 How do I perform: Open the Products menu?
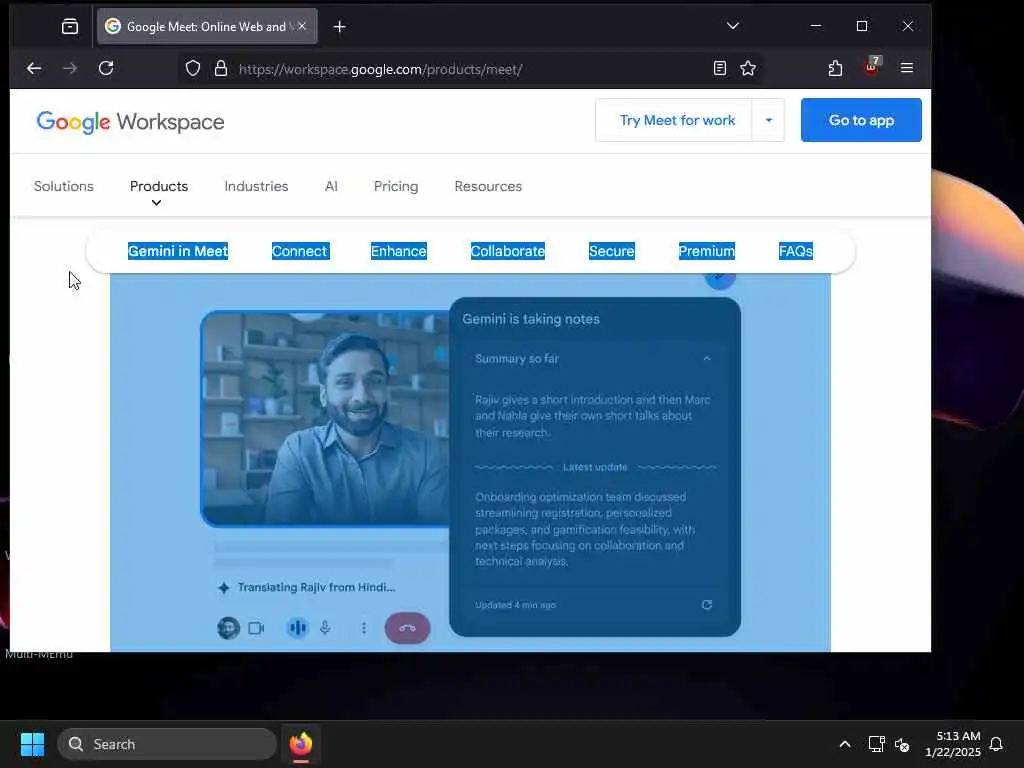coord(159,186)
